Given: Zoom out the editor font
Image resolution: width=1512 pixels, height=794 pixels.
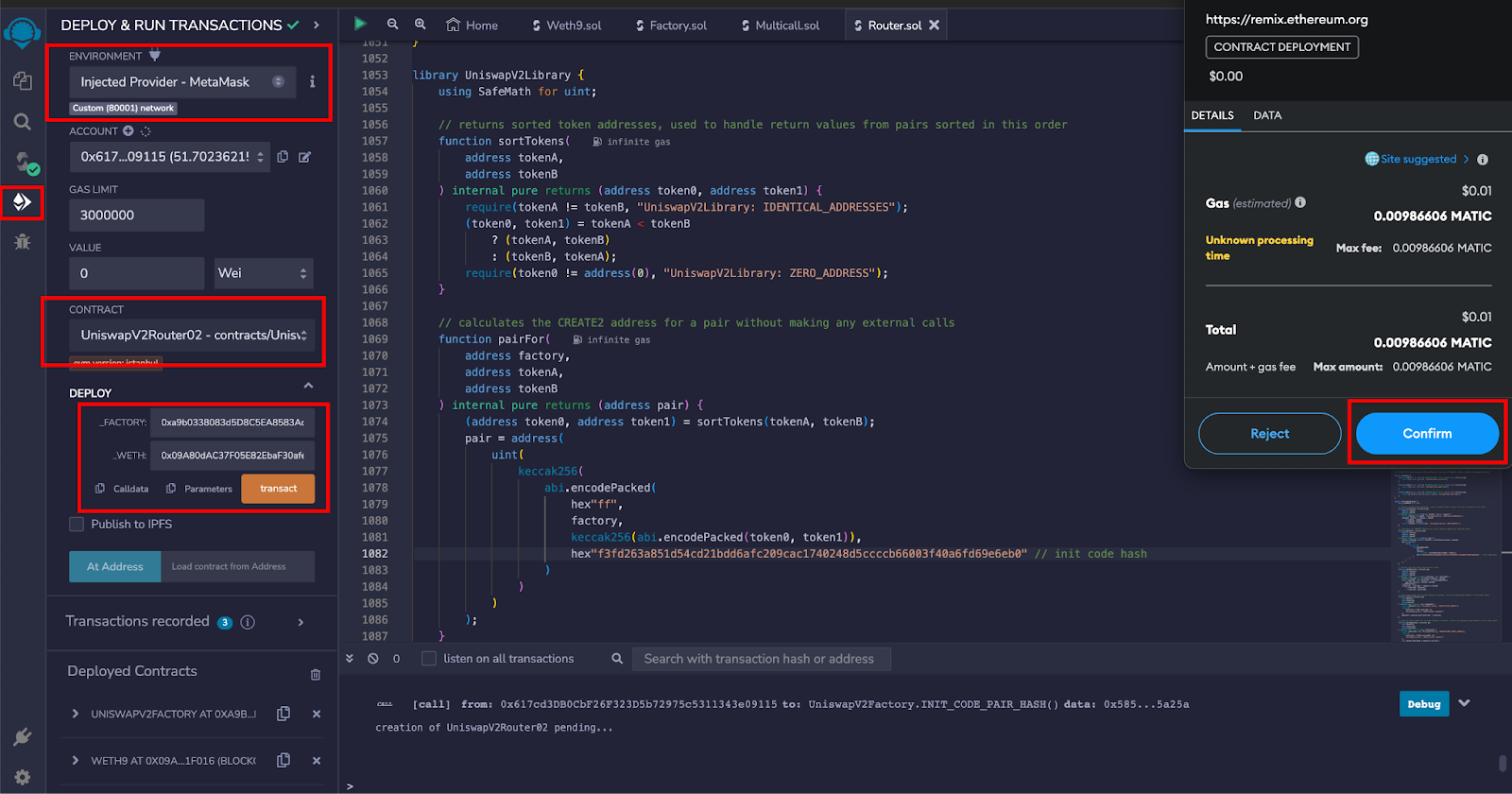Looking at the screenshot, I should [392, 25].
